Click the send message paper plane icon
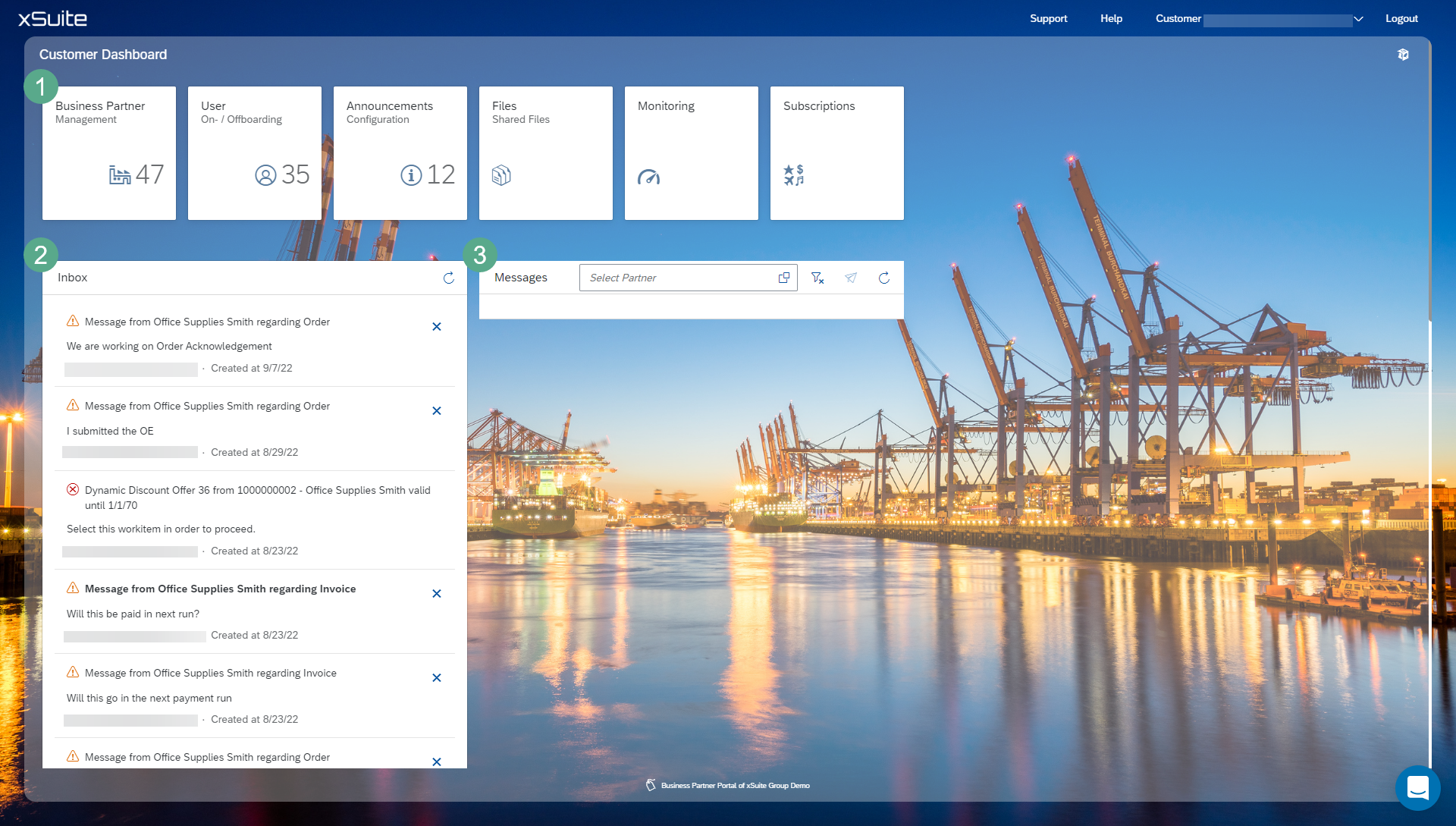The height and width of the screenshot is (826, 1456). click(x=851, y=278)
